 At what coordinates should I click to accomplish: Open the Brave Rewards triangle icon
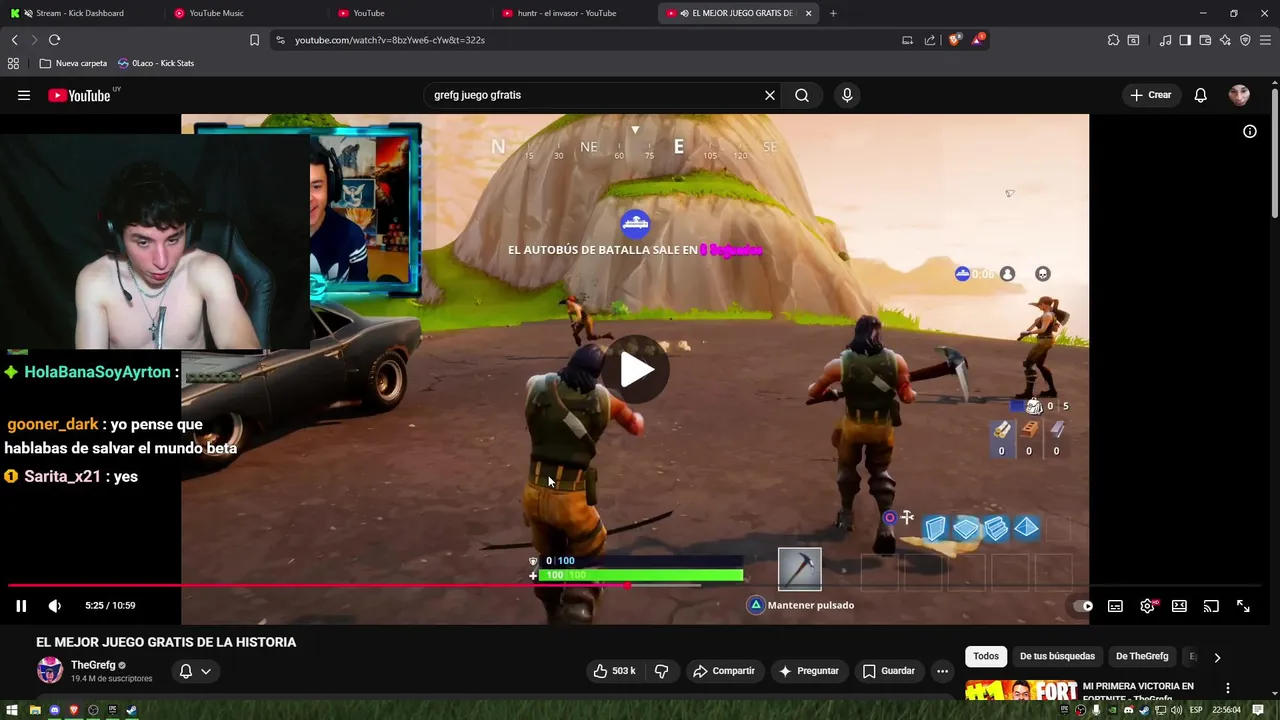tap(978, 40)
